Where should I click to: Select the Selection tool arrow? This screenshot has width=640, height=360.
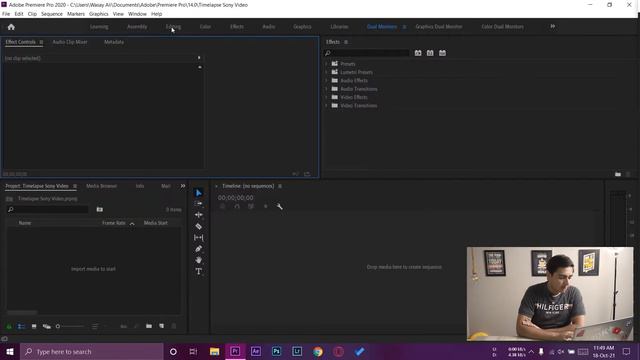click(199, 193)
